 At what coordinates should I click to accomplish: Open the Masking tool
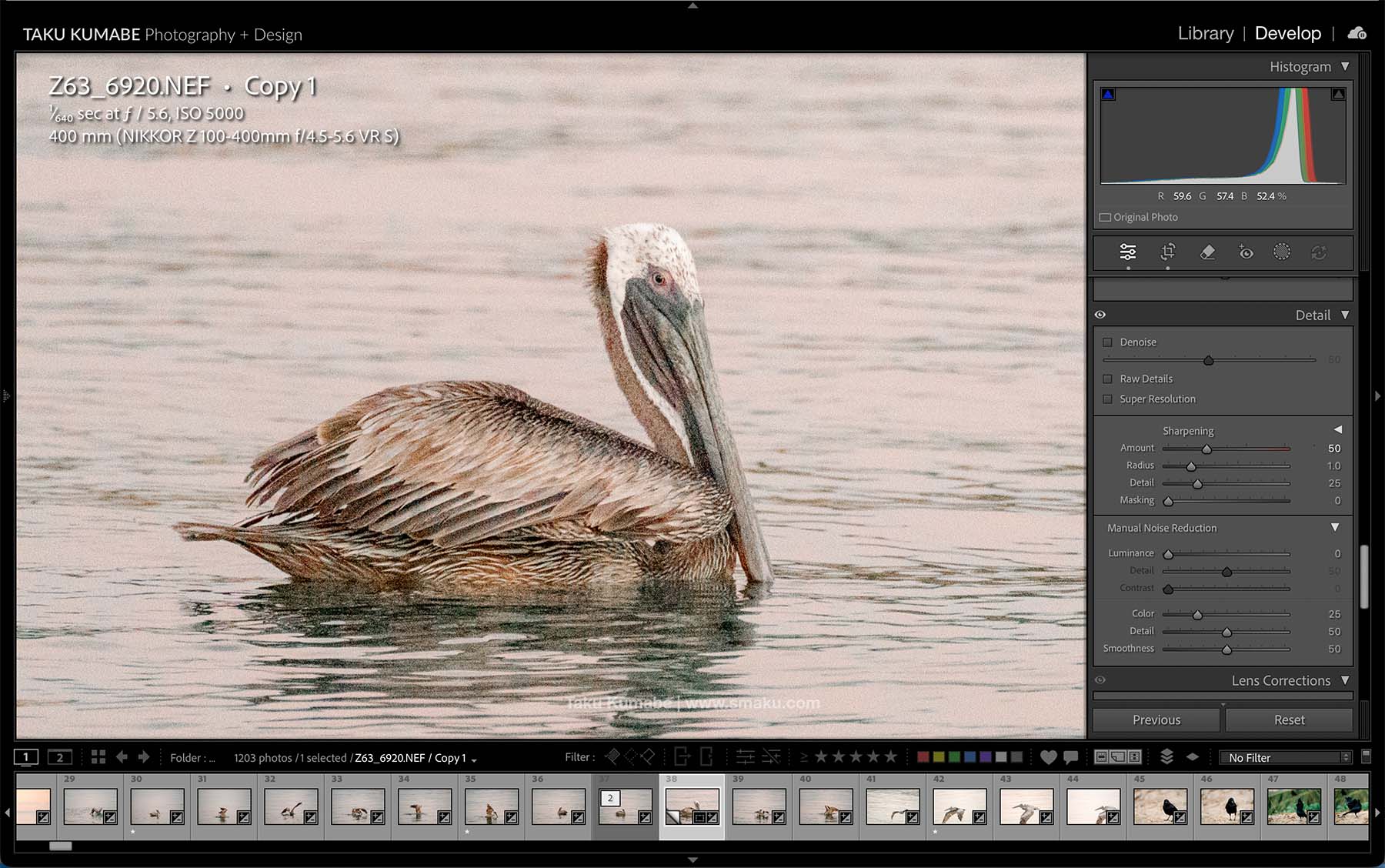click(x=1281, y=252)
